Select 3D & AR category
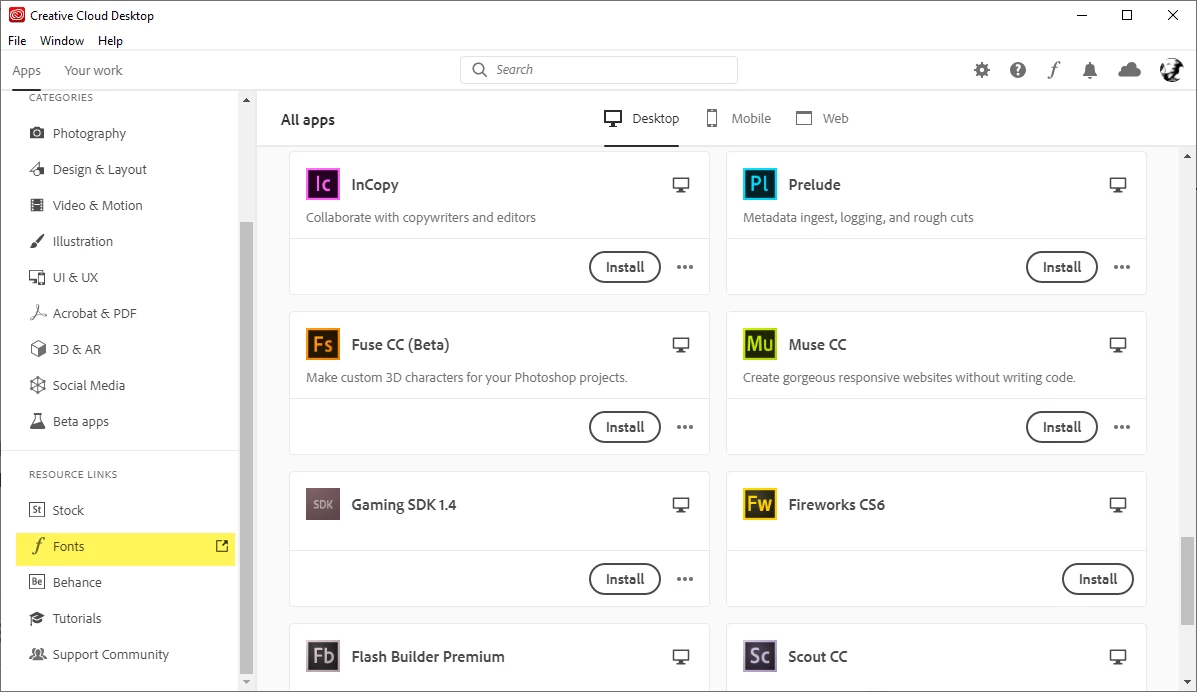This screenshot has width=1197, height=692. tap(64, 348)
